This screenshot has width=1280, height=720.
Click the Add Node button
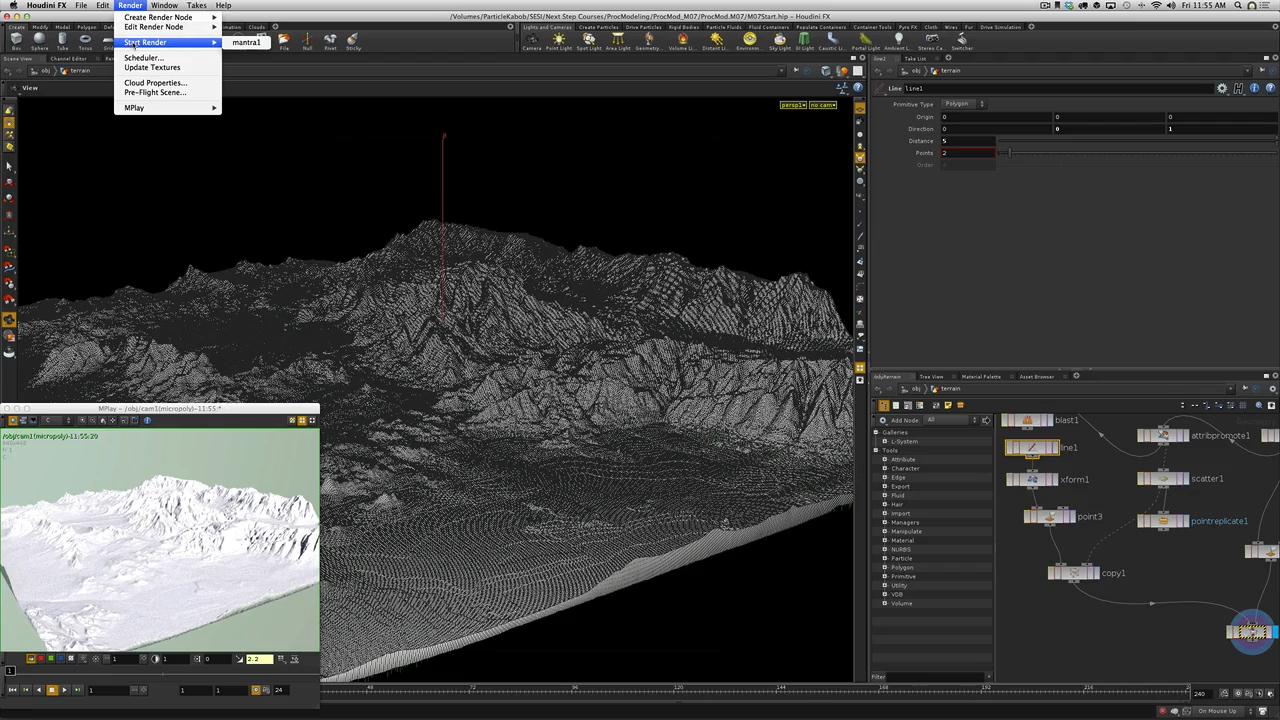900,420
